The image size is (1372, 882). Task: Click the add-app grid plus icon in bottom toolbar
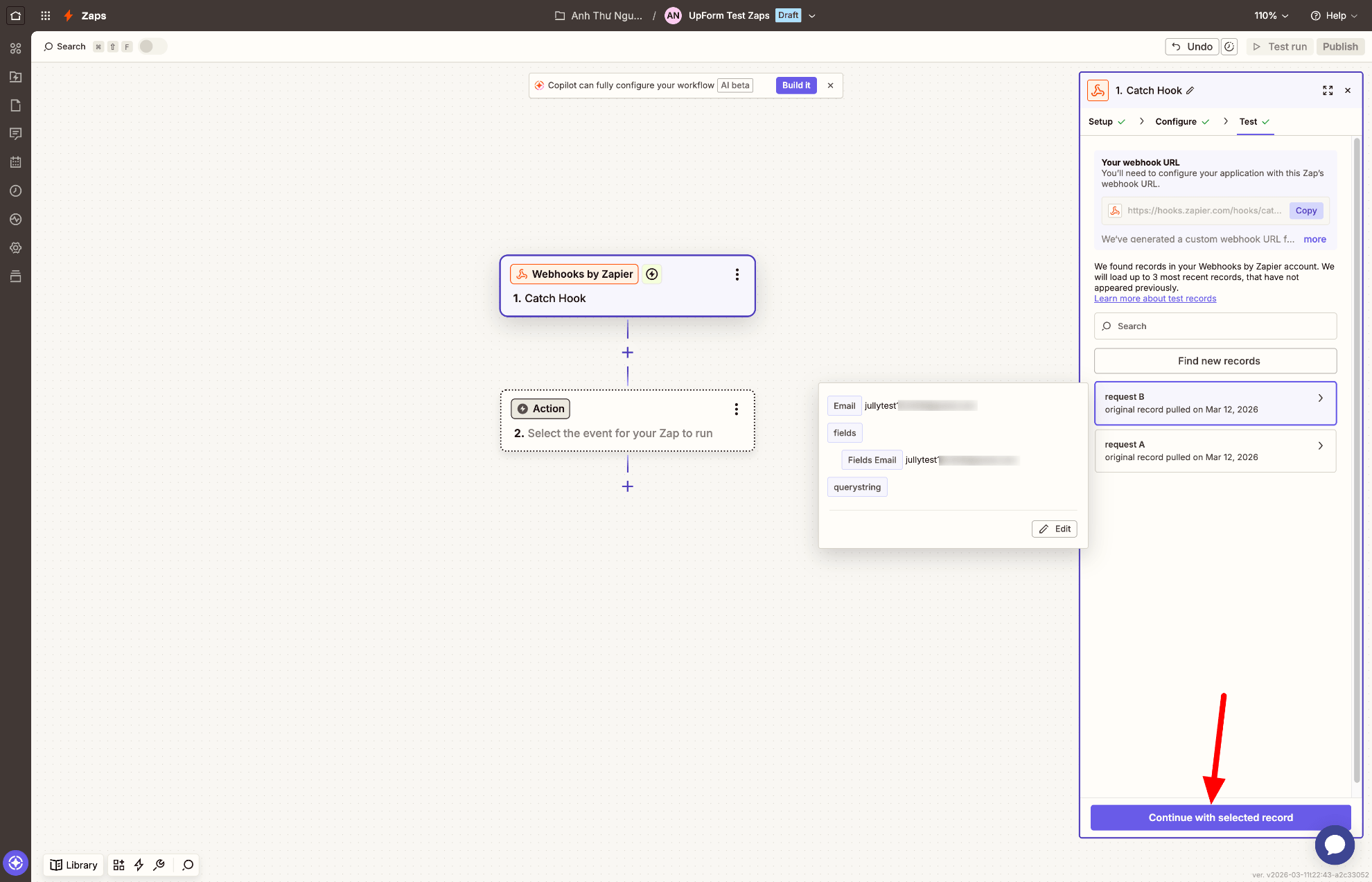coord(118,865)
